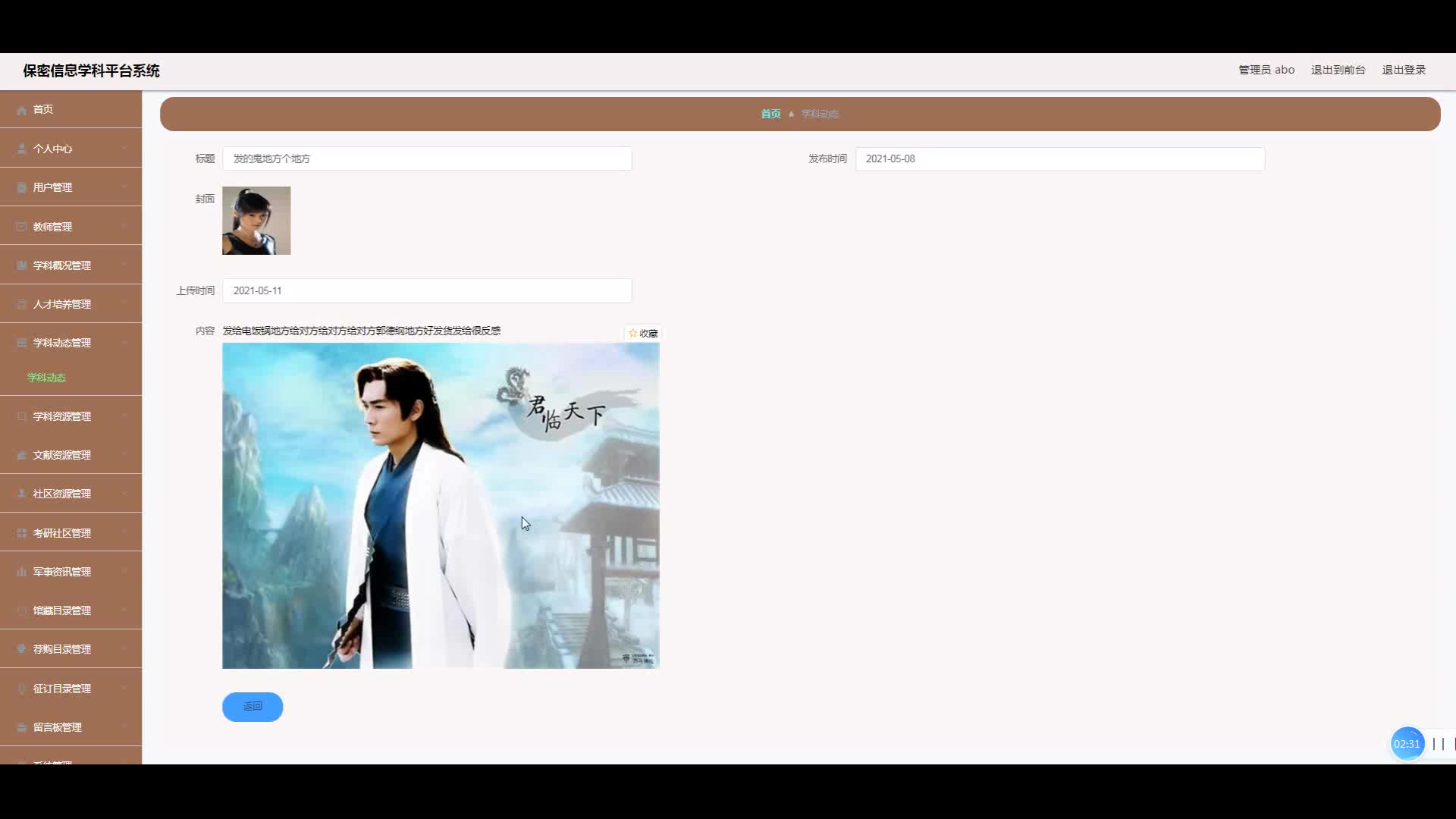Click the envelope icon for 教师管理
The width and height of the screenshot is (1456, 819).
point(21,227)
